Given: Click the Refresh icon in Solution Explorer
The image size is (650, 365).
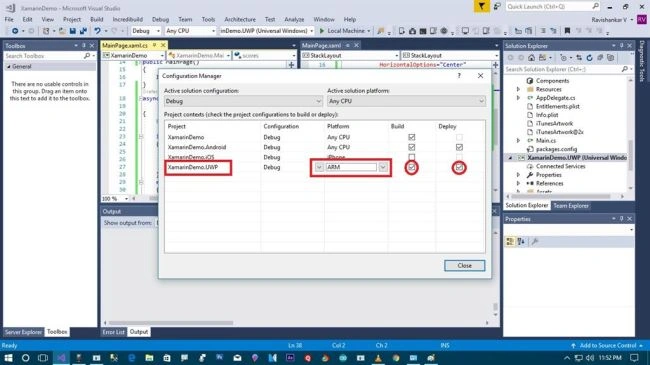Looking at the screenshot, I should click(589, 58).
